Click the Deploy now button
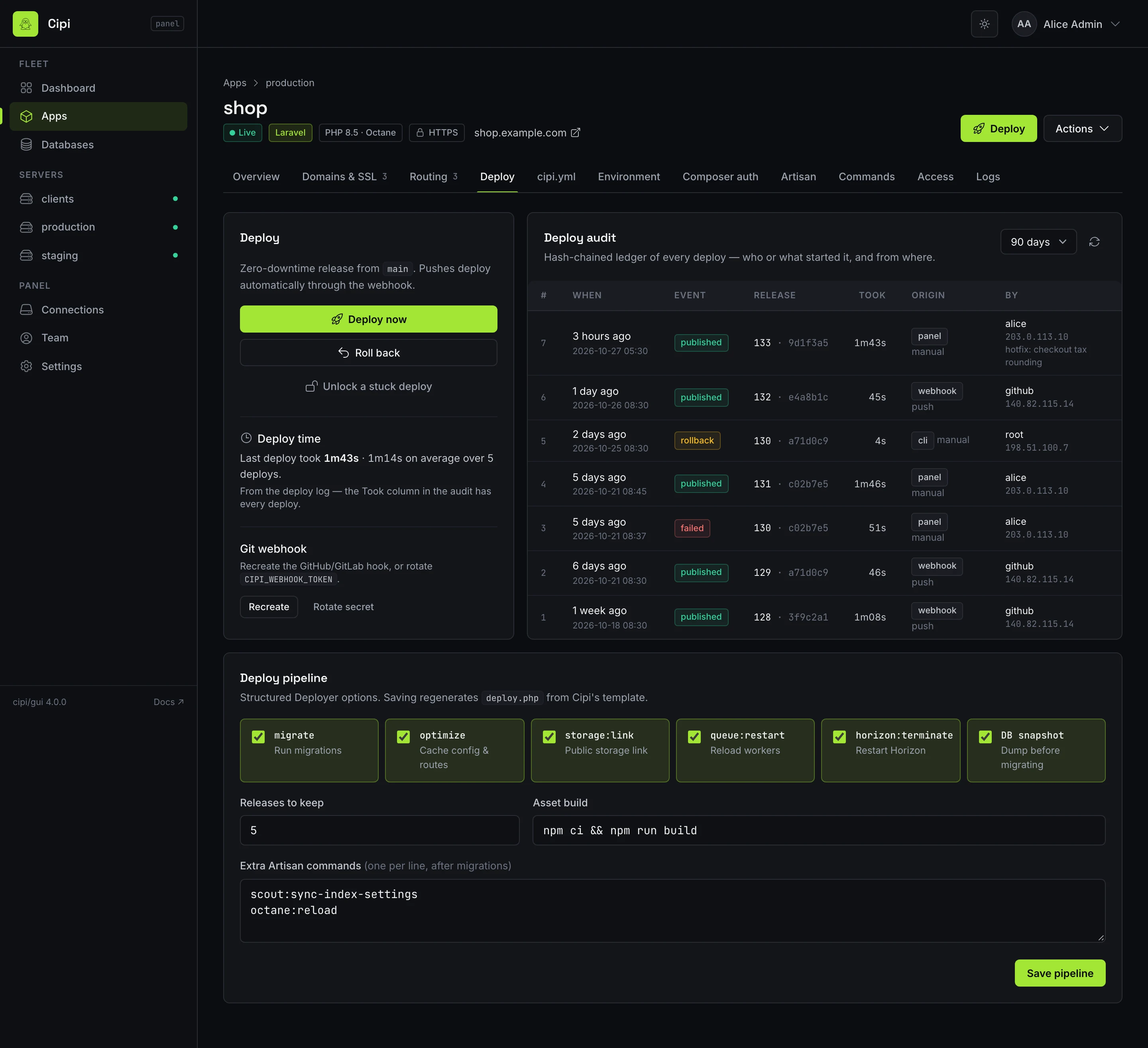 click(x=368, y=319)
